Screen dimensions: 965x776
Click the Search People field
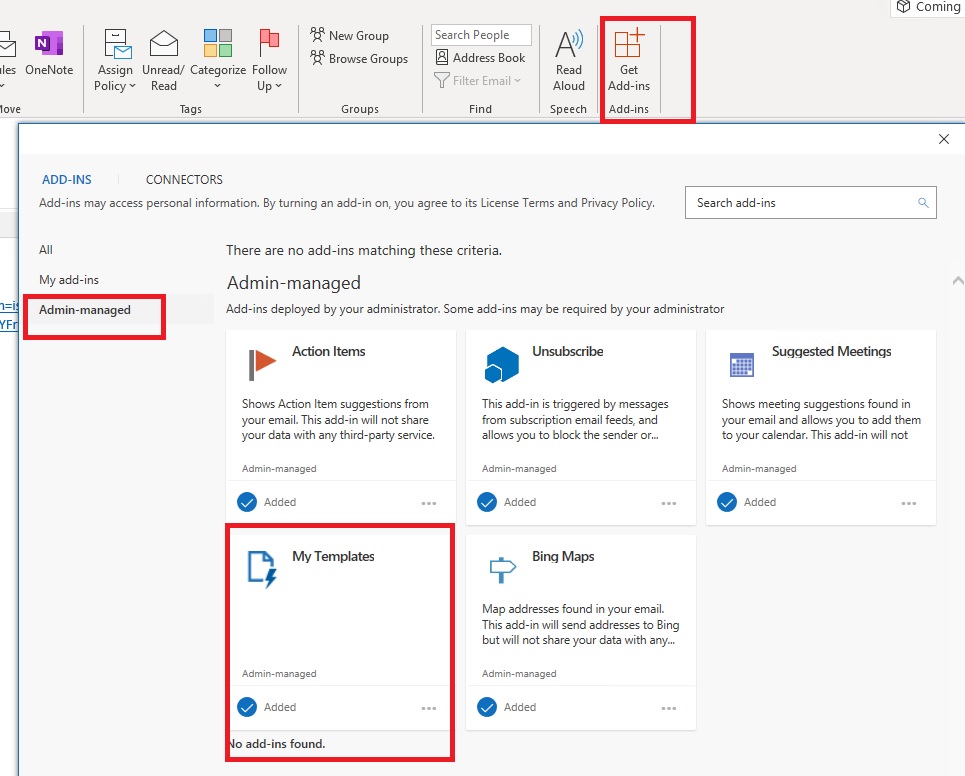click(481, 35)
